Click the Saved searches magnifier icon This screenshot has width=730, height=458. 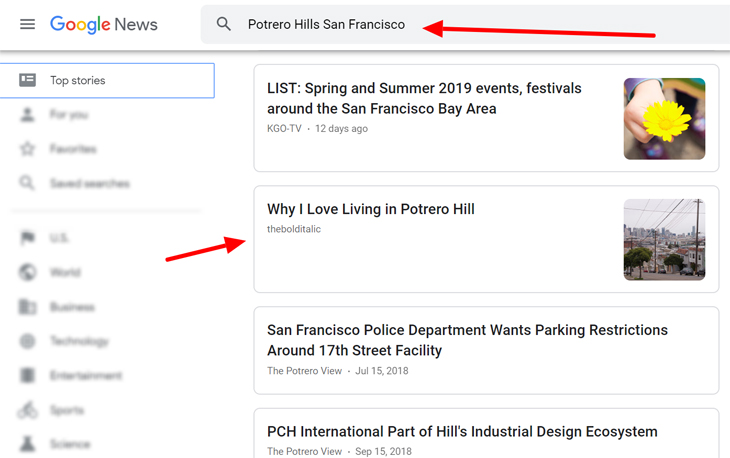pyautogui.click(x=27, y=183)
